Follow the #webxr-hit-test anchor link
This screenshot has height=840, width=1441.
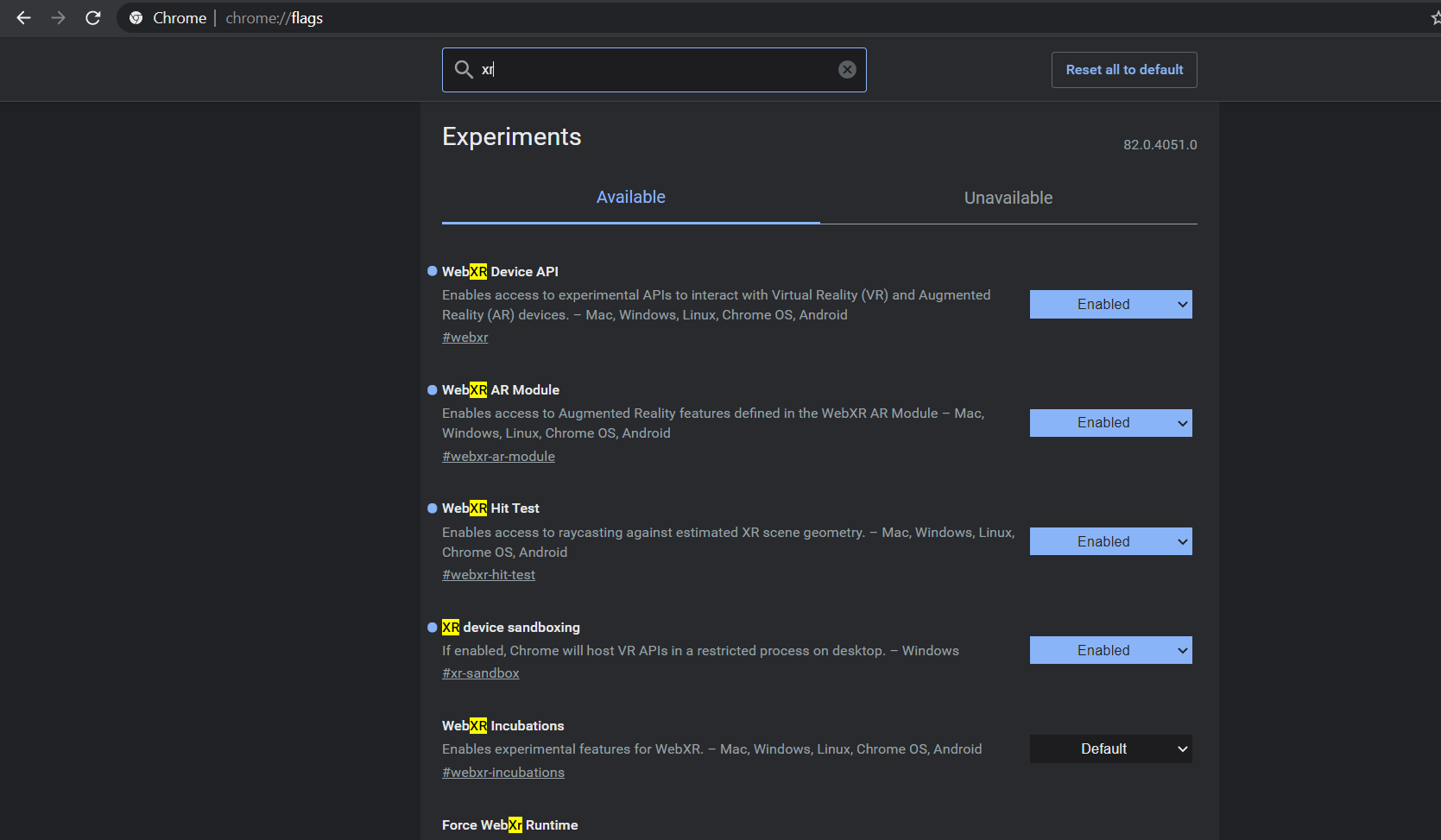489,575
